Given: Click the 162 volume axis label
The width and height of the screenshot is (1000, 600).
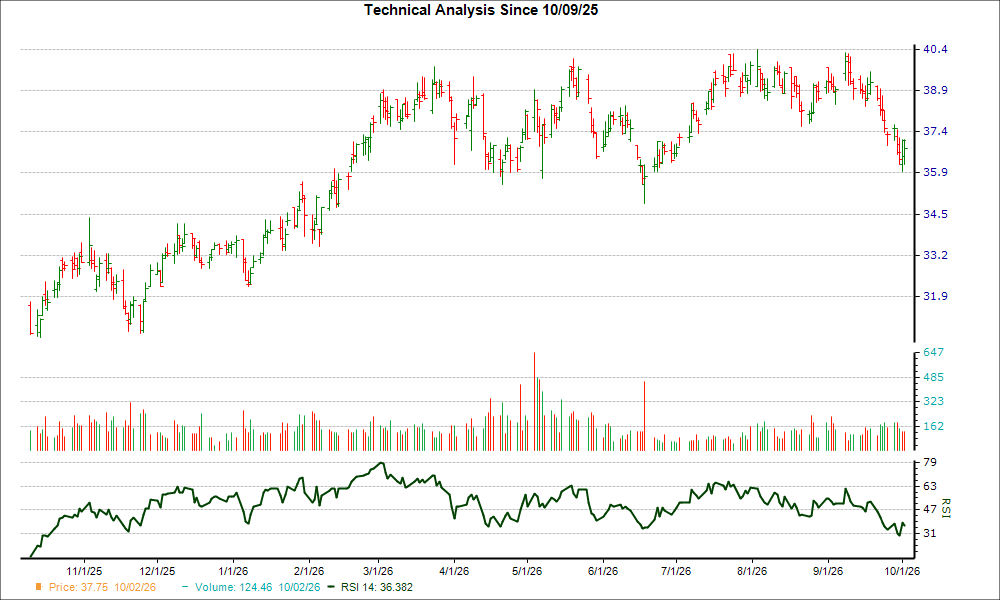Looking at the screenshot, I should pyautogui.click(x=933, y=427).
